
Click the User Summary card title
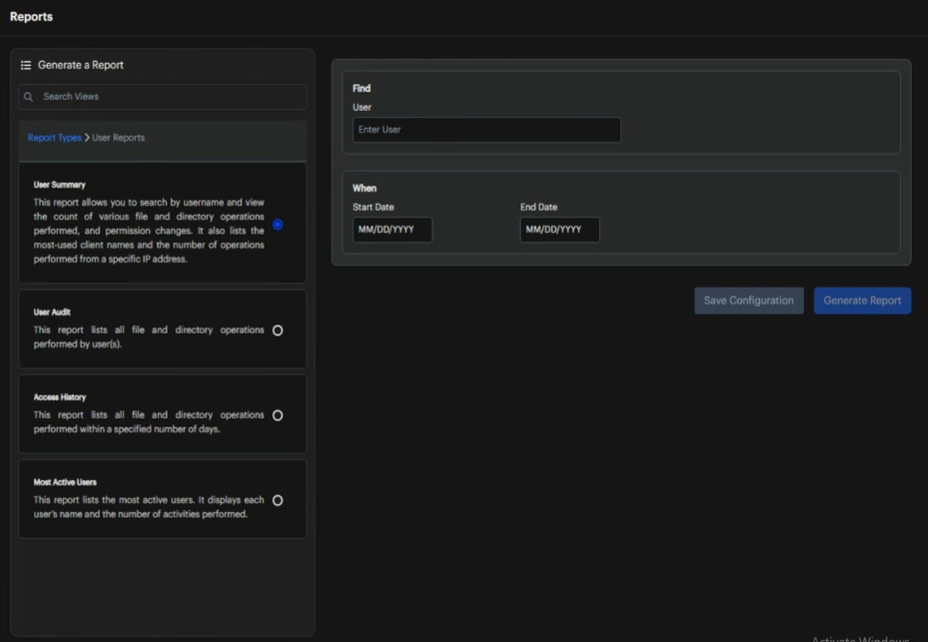(59, 185)
